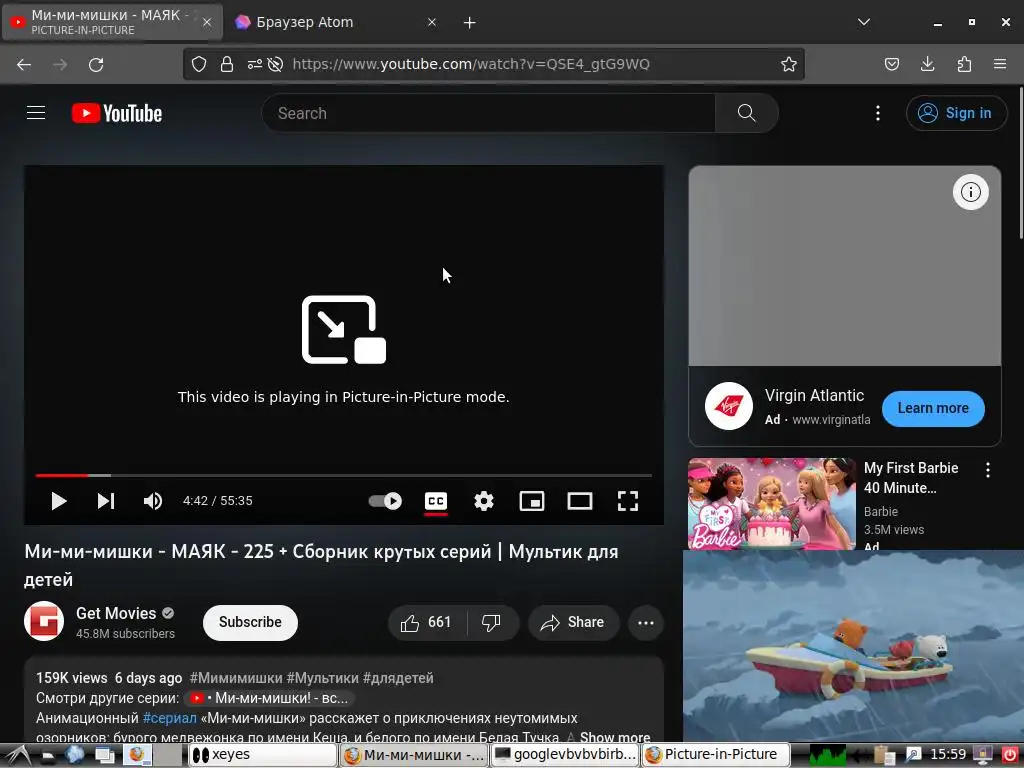
Task: Open the extensions puzzle icon
Action: pos(964,64)
